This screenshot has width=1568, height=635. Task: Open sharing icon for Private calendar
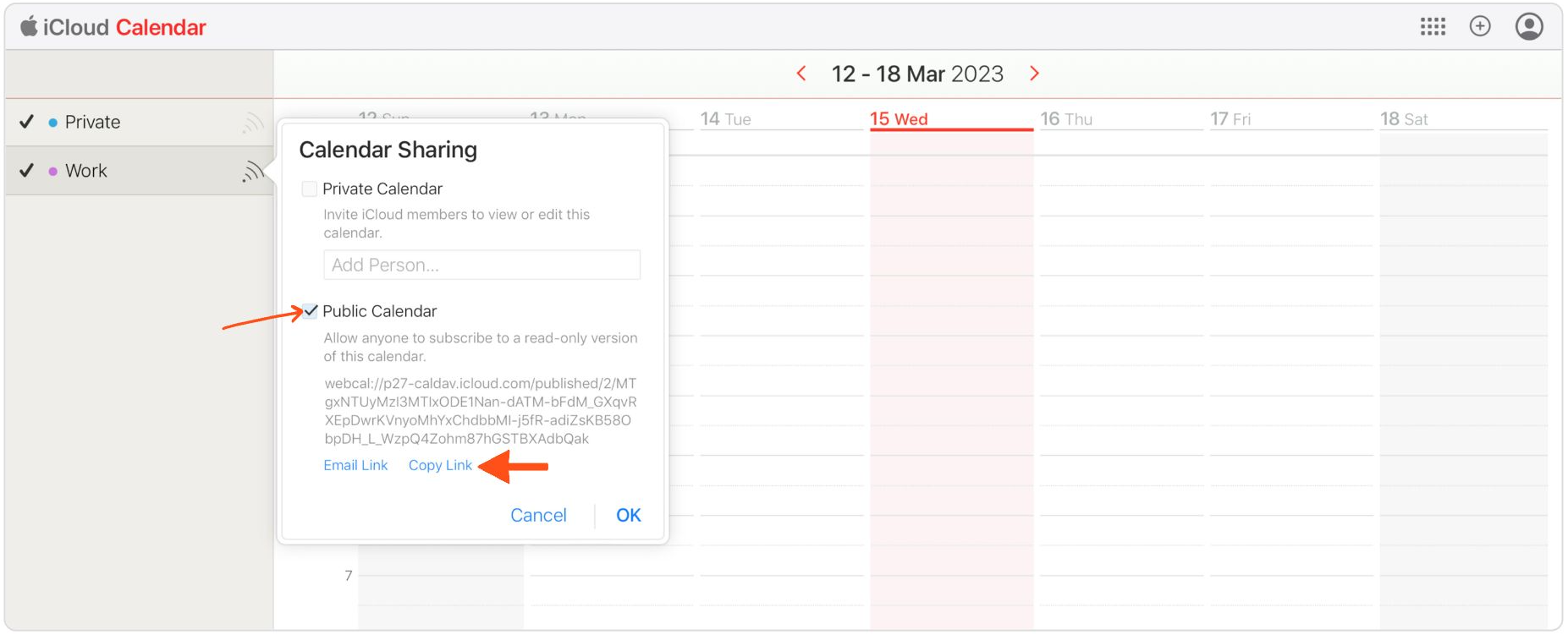click(252, 123)
